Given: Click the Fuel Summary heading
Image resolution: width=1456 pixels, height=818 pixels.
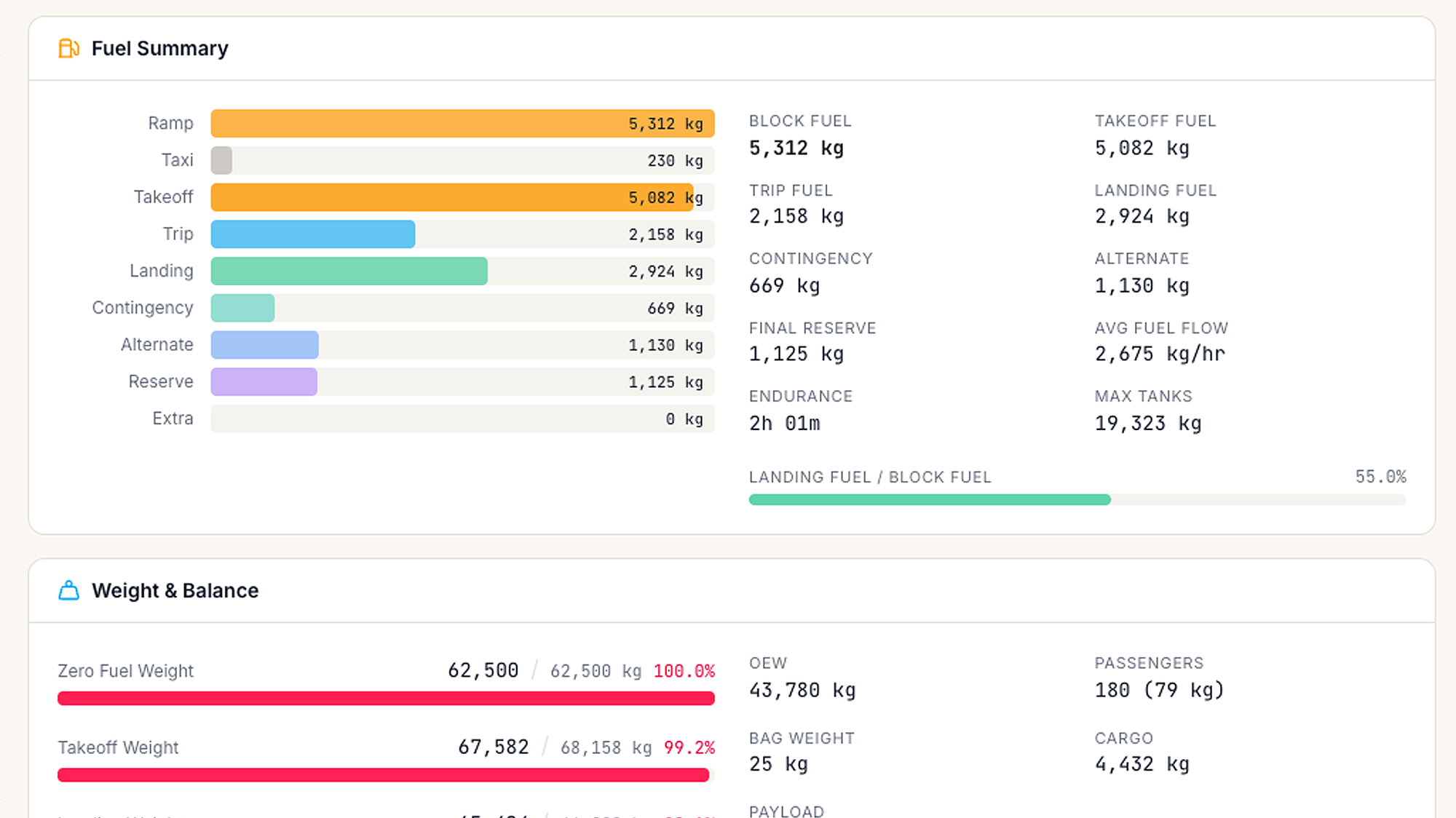Looking at the screenshot, I should click(159, 49).
